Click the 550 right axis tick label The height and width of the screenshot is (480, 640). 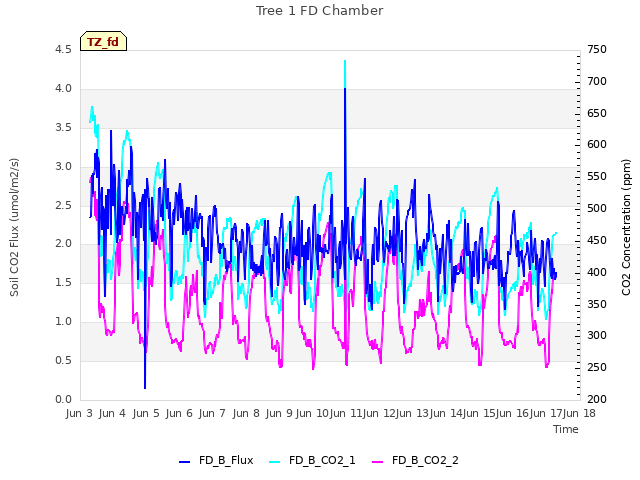[597, 176]
